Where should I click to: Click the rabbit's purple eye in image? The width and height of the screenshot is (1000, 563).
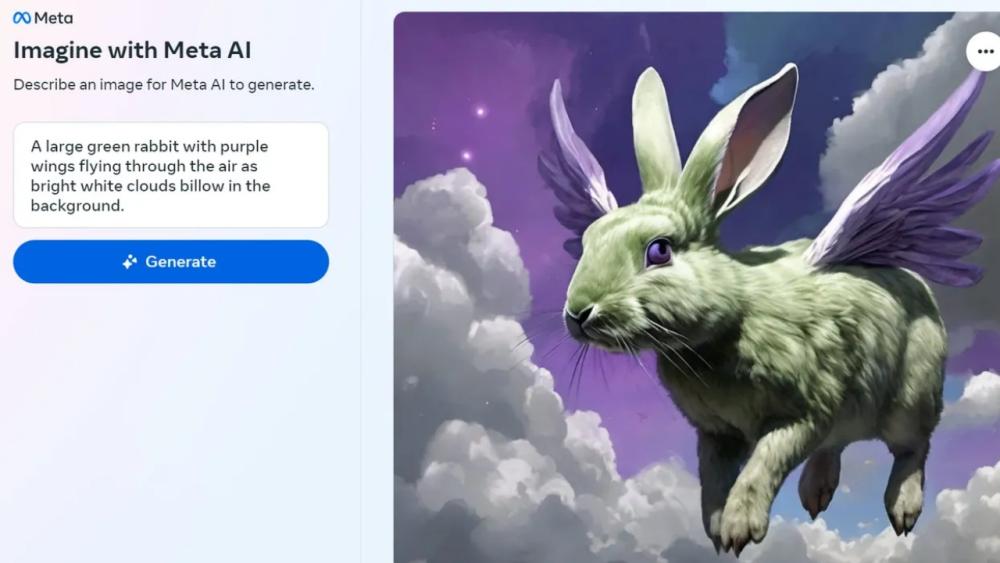tap(659, 252)
